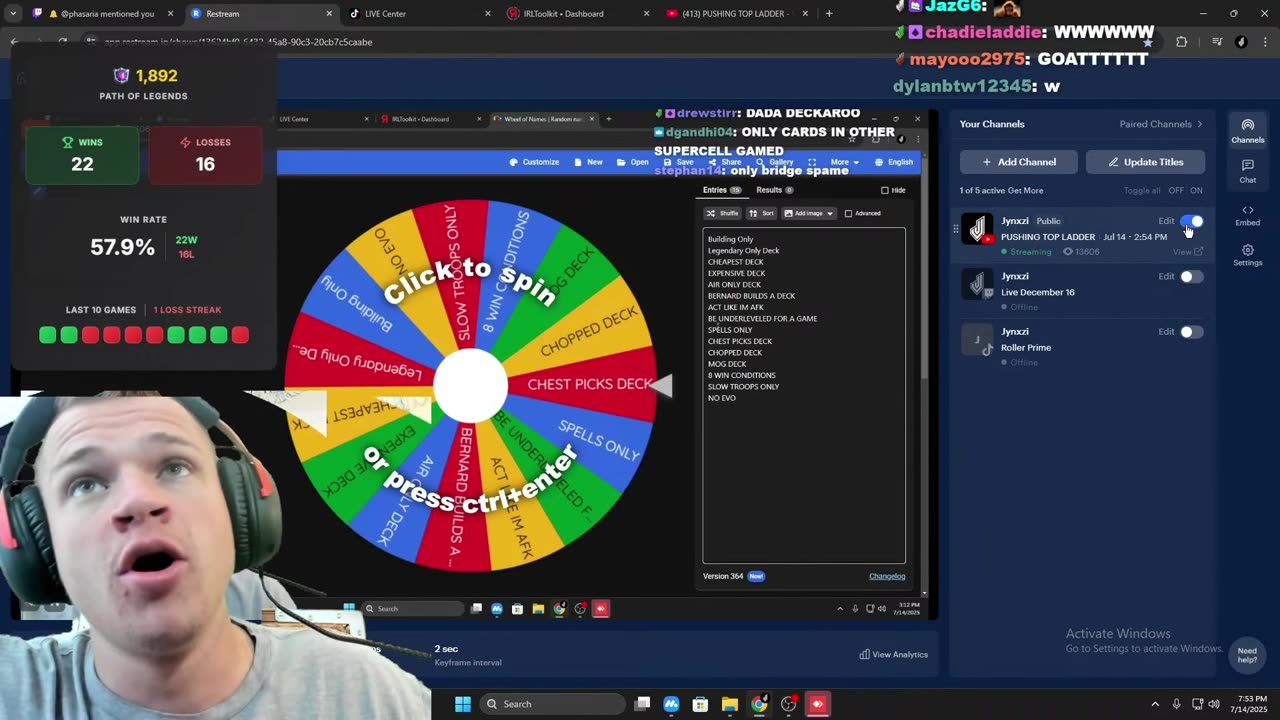Expand Paired Channels chevron
The width and height of the screenshot is (1280, 720).
click(x=1200, y=124)
